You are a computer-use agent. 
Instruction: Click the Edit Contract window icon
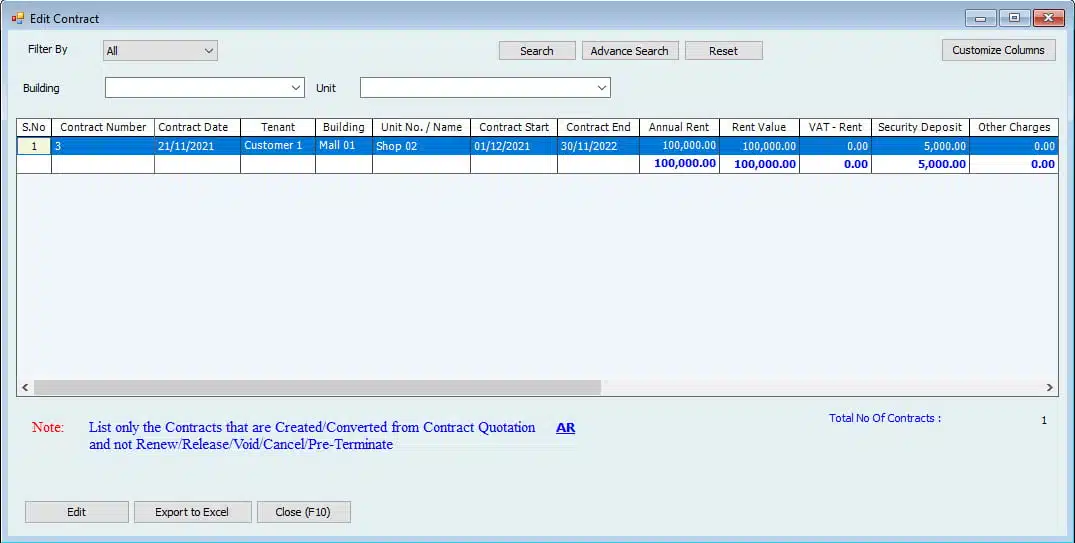coord(17,18)
